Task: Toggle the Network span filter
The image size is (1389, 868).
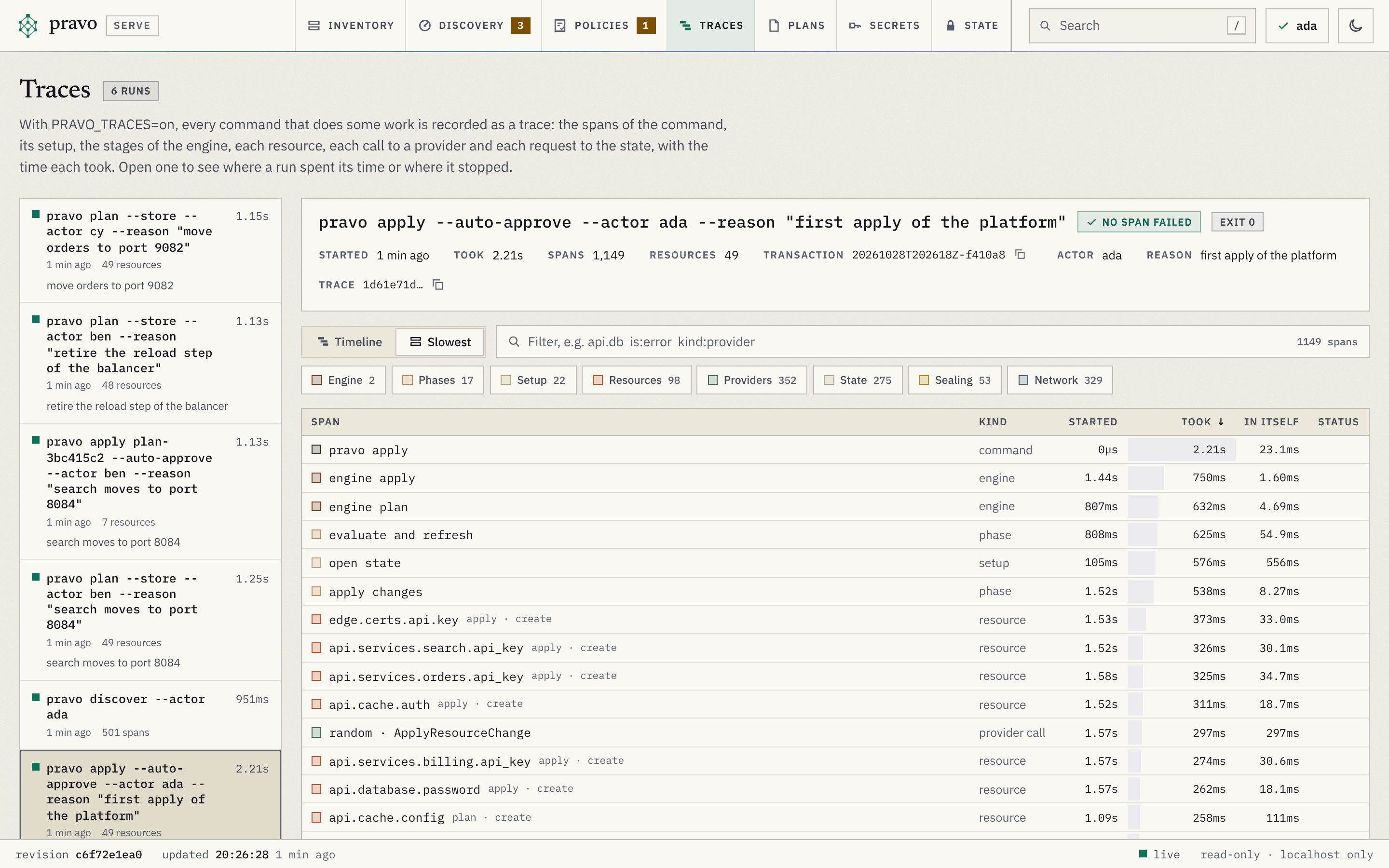Action: tap(1060, 380)
